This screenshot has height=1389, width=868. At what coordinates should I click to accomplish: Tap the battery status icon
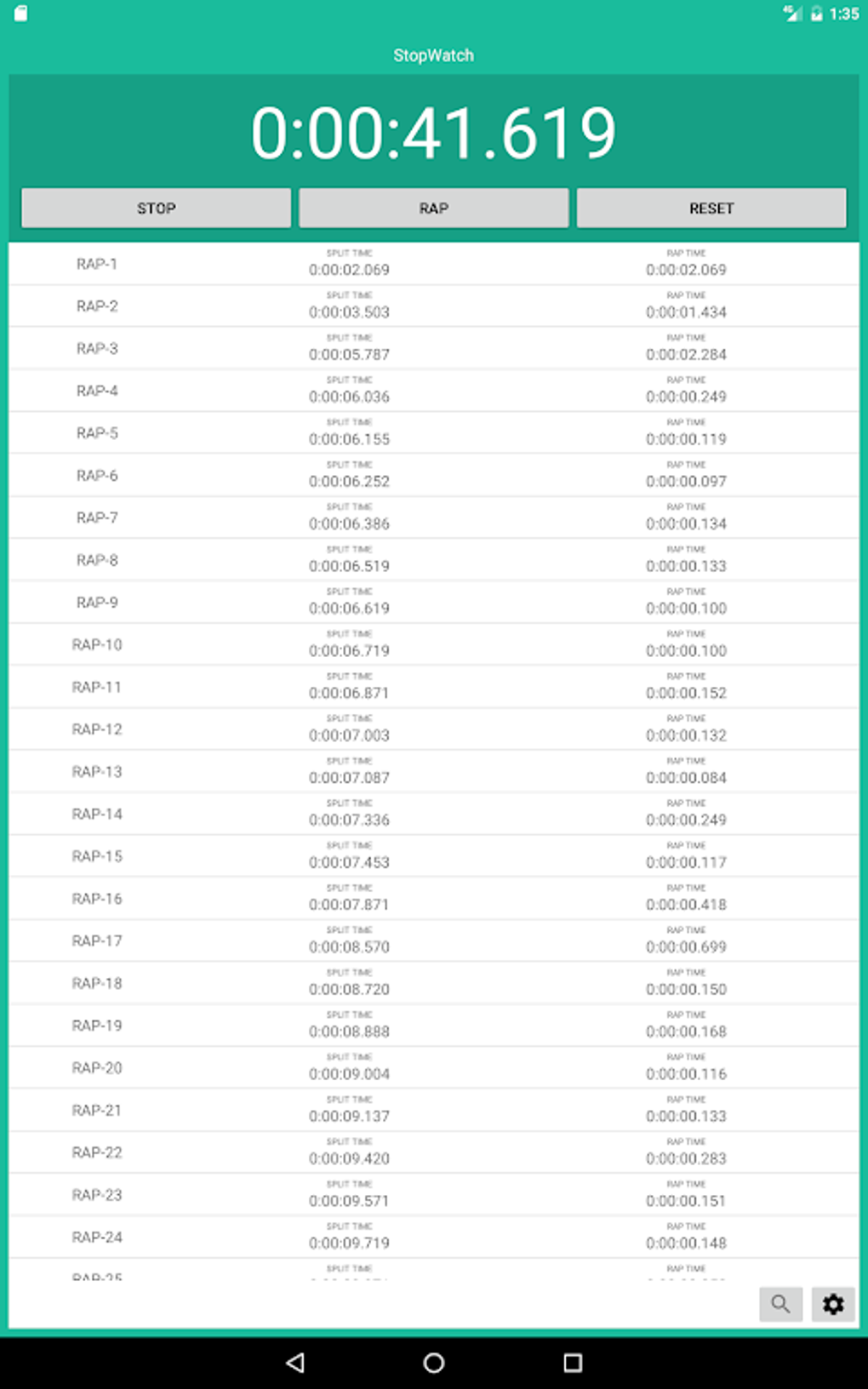pyautogui.click(x=816, y=14)
